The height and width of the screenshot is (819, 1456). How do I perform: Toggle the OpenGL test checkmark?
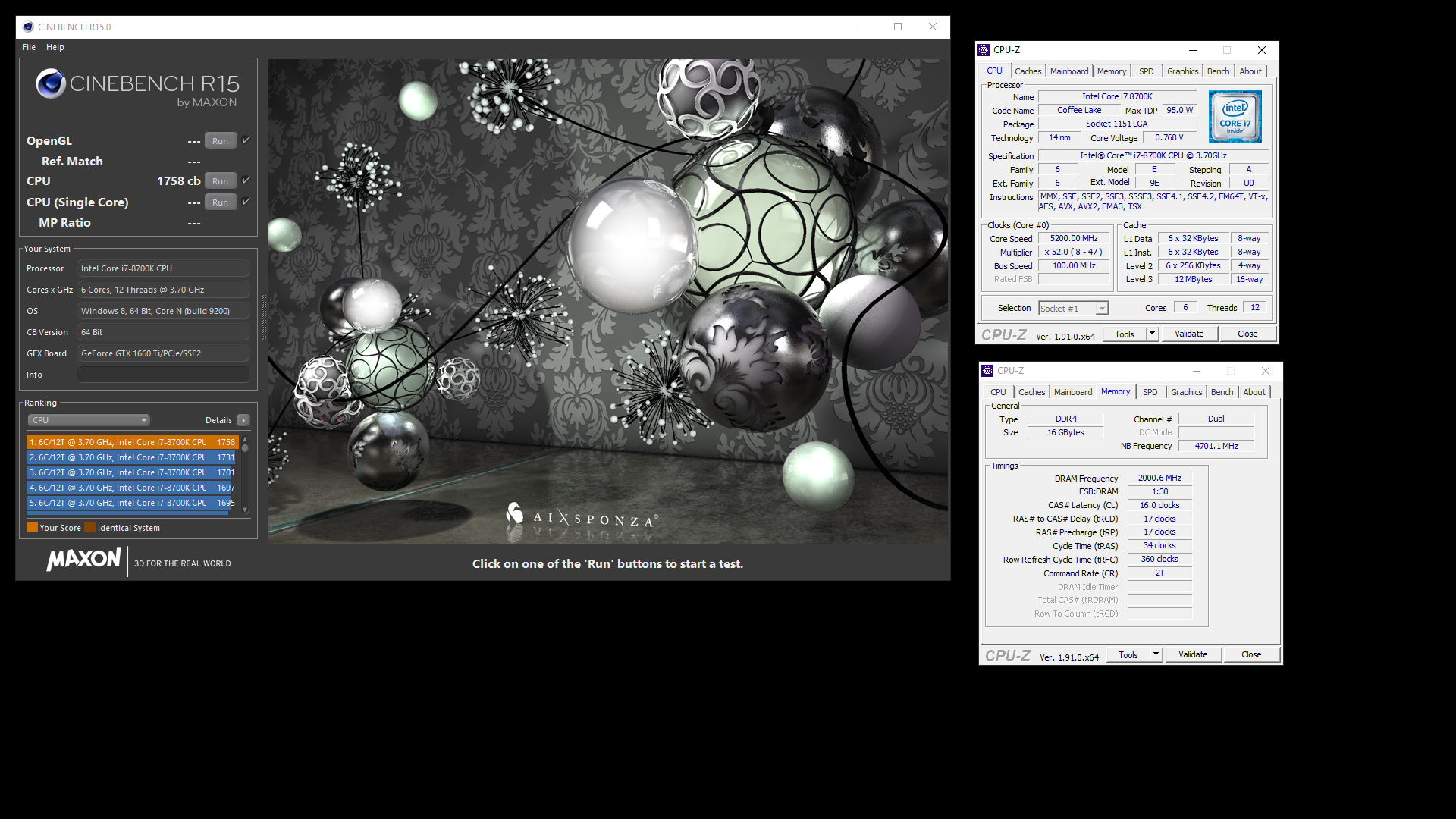pos(246,140)
